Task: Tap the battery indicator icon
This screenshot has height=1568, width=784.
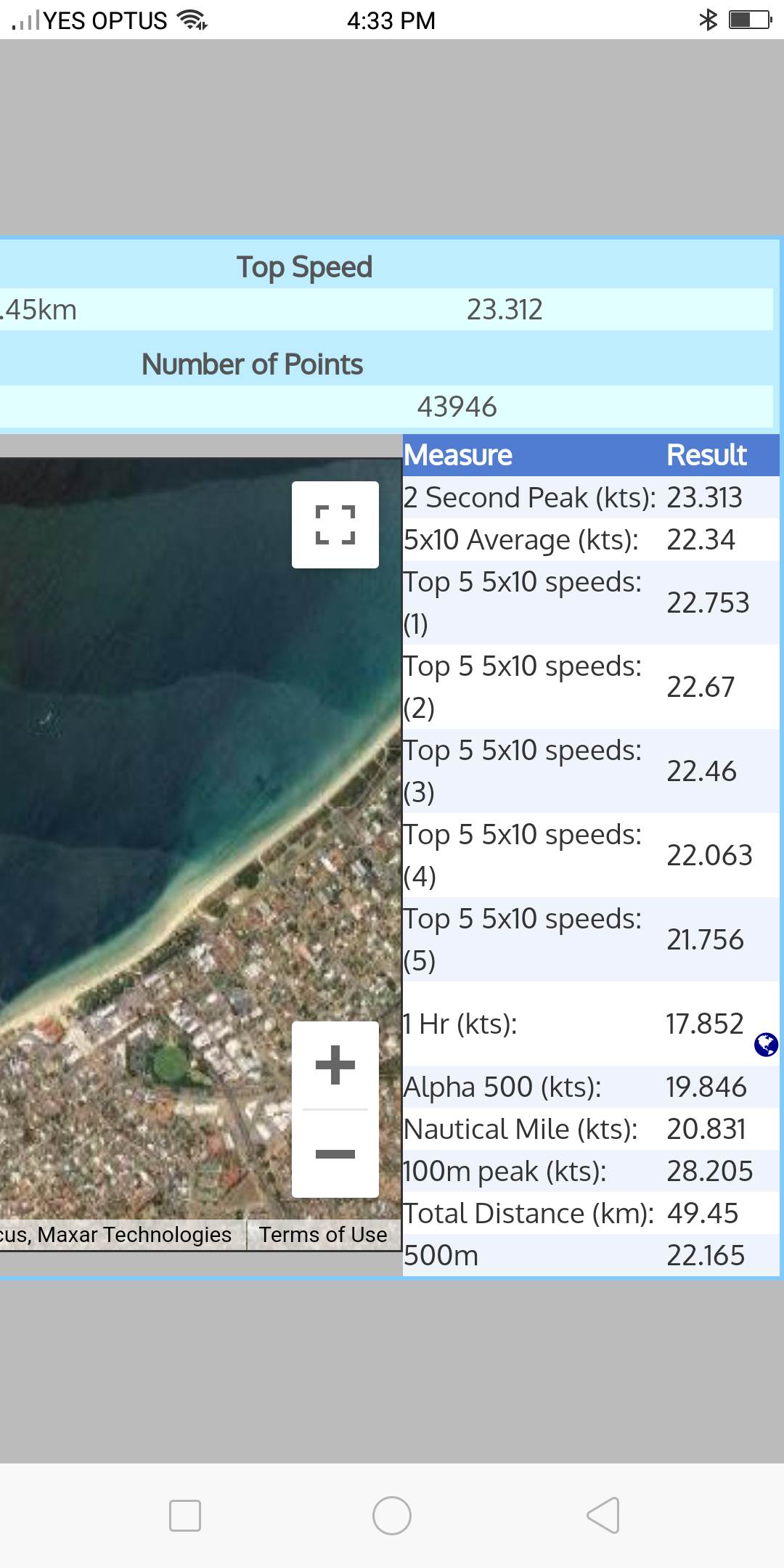Action: pos(750,20)
